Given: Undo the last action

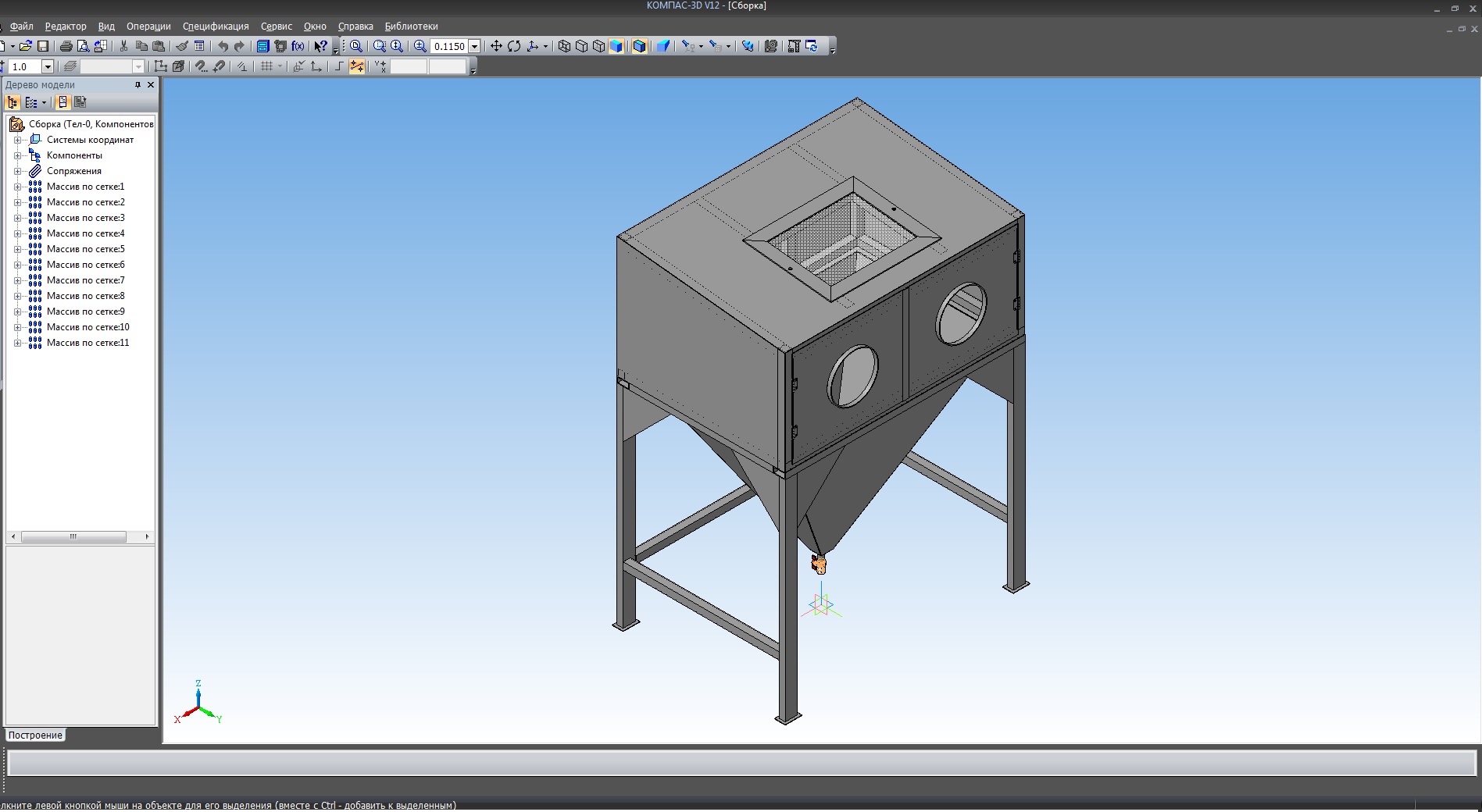Looking at the screenshot, I should coord(223,46).
